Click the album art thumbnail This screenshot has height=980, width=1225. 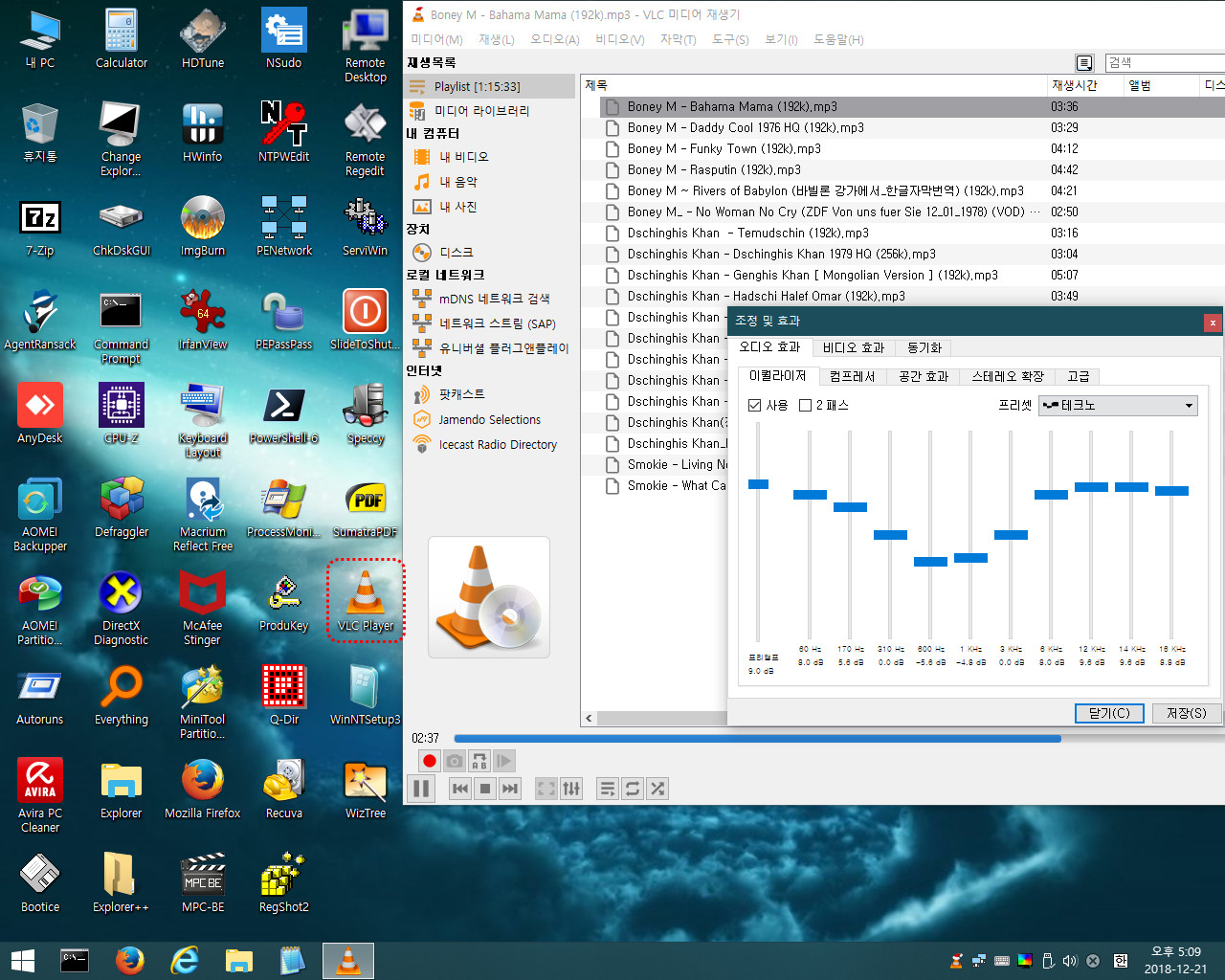[489, 597]
